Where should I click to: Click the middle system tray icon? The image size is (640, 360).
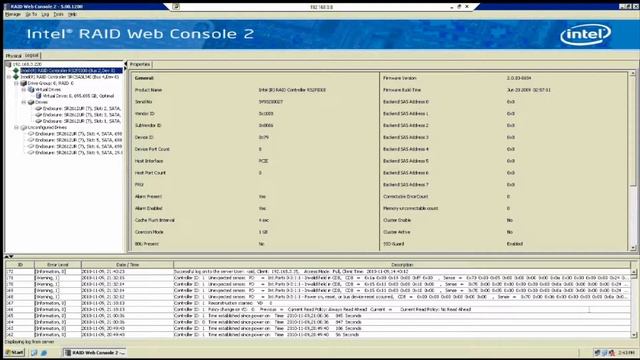click(x=604, y=353)
